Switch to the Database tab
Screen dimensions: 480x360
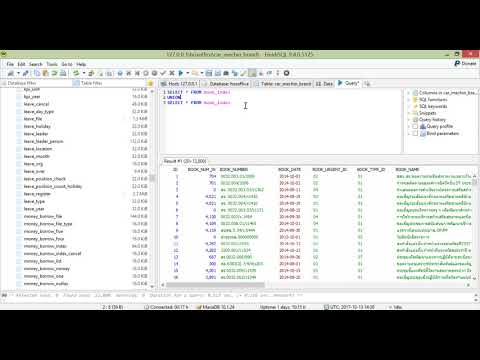226,84
